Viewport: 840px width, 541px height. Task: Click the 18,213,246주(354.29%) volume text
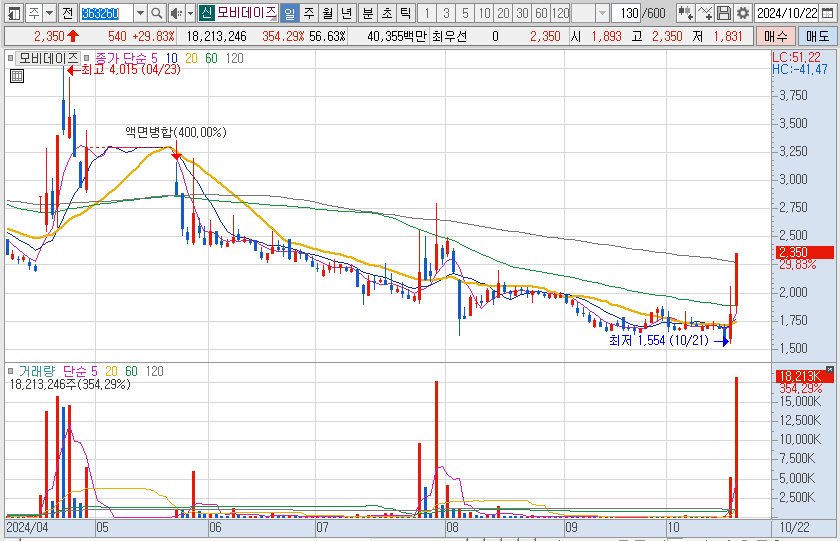70,384
